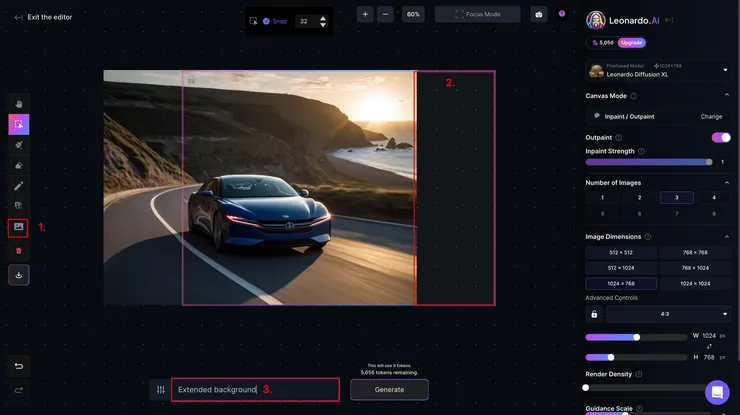740x415 pixels.
Task: Set number of images to 4
Action: pos(714,197)
